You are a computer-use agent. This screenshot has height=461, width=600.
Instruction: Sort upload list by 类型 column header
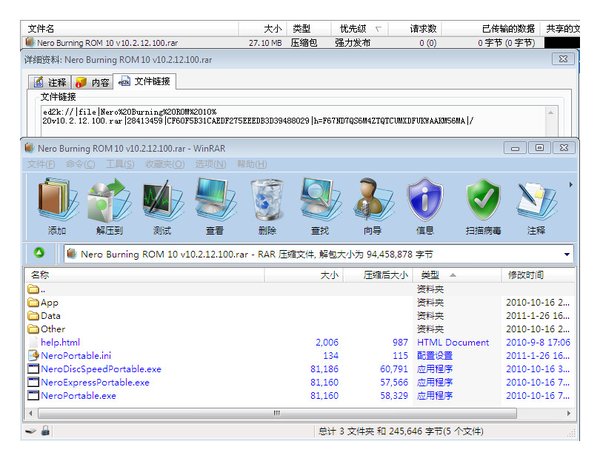[x=308, y=29]
